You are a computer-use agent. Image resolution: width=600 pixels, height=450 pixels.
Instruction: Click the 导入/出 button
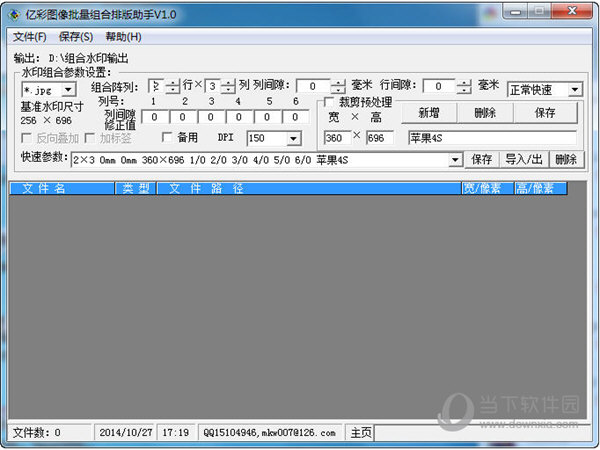(524, 160)
